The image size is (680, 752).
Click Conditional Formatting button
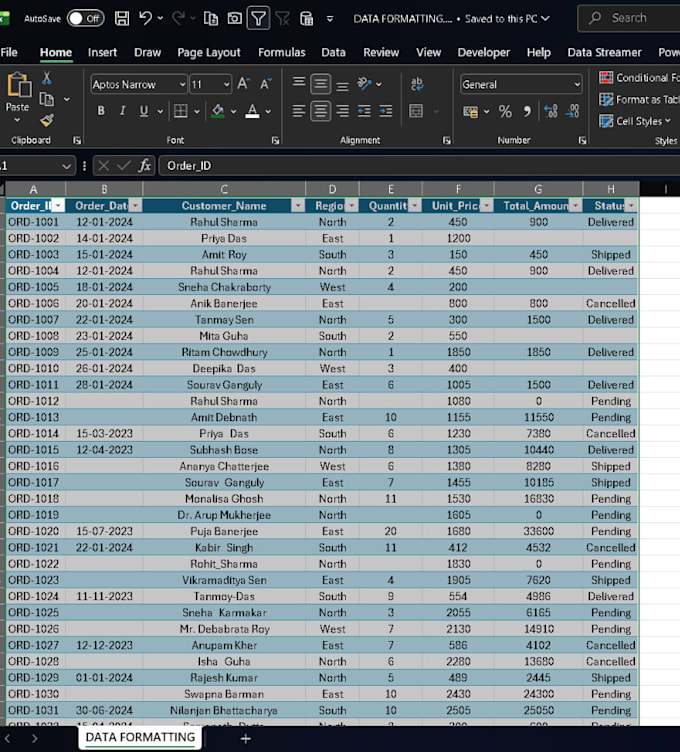pyautogui.click(x=640, y=77)
